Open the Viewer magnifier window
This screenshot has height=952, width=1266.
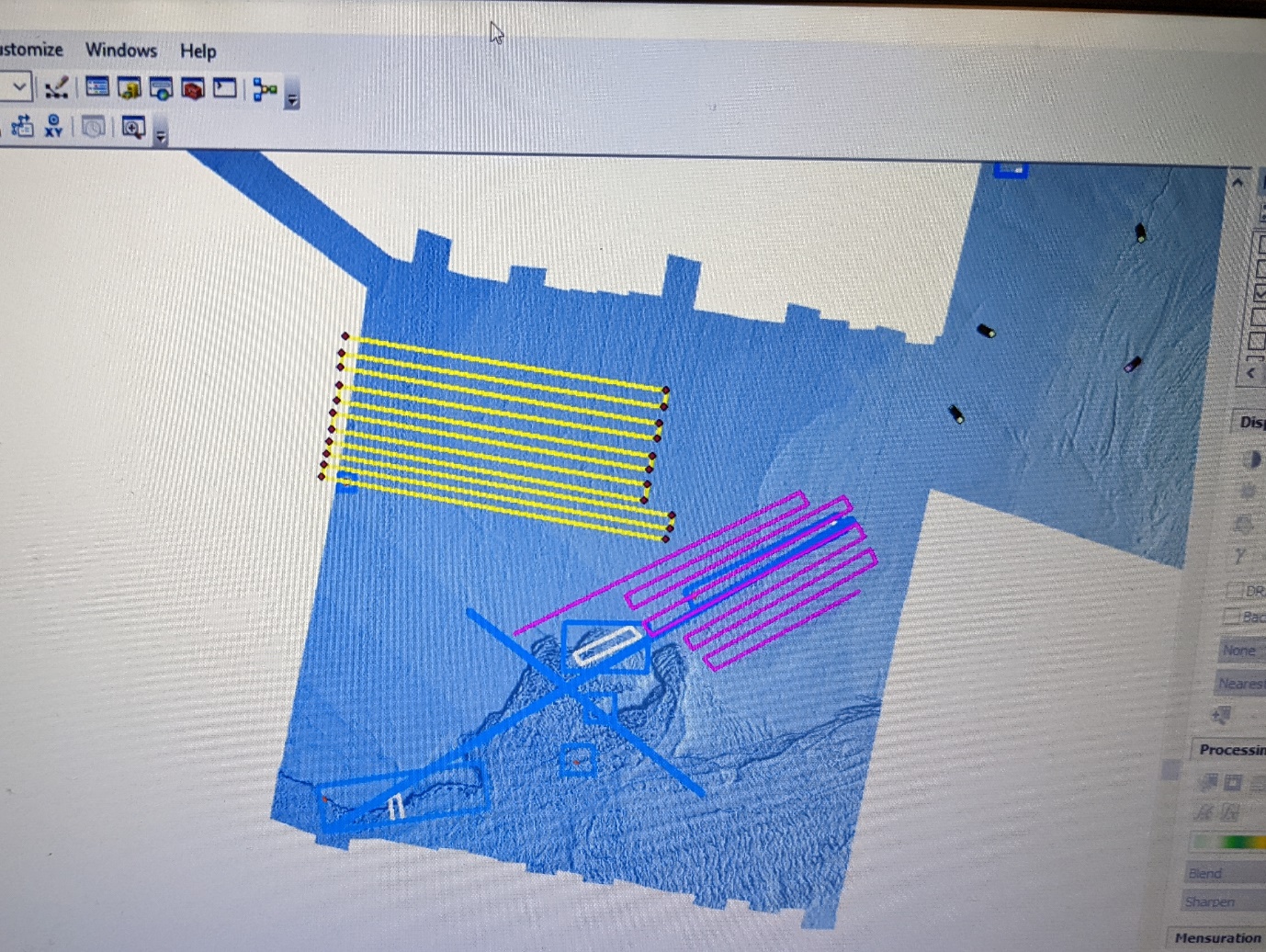[x=133, y=129]
